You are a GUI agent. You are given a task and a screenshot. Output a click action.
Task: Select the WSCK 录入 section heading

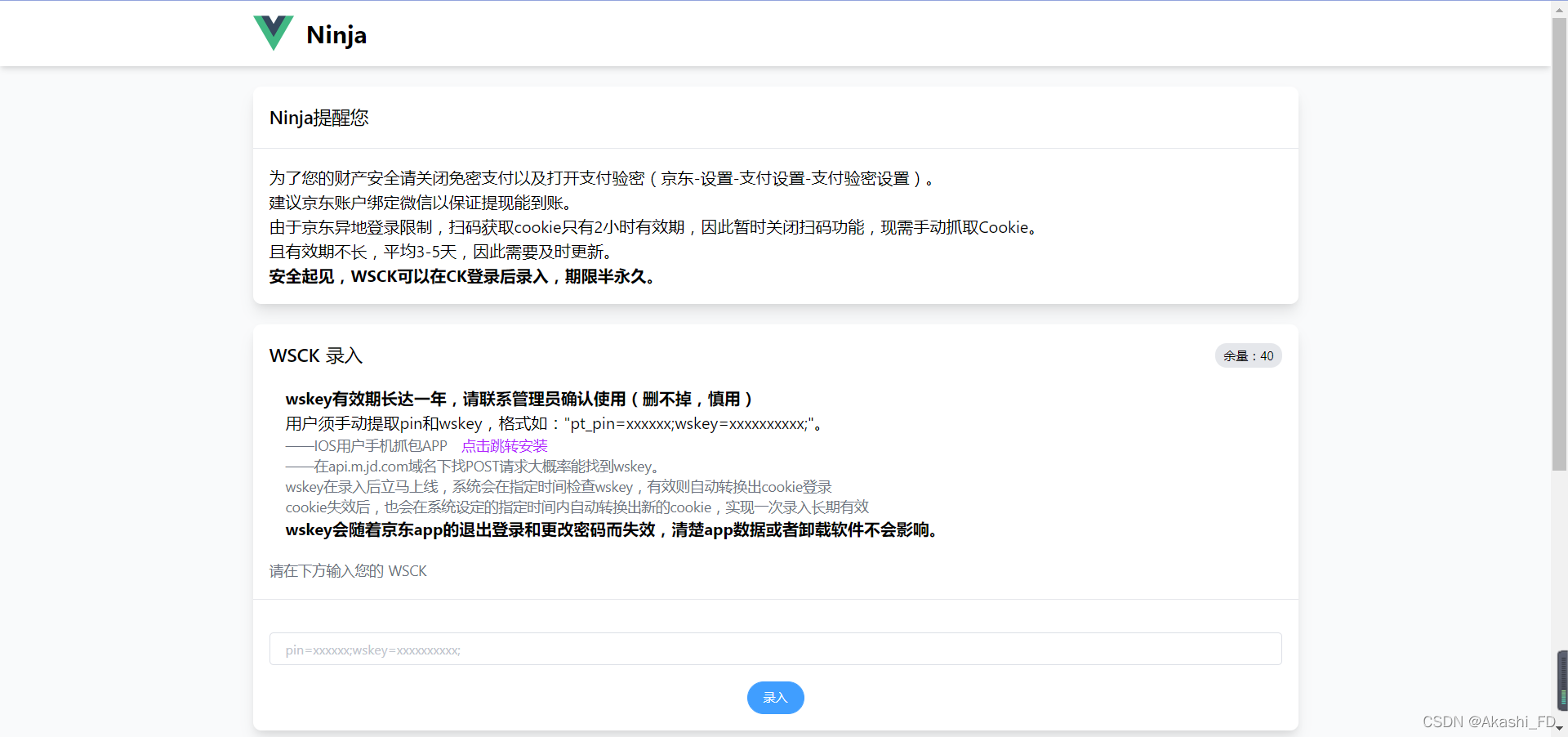[x=315, y=355]
